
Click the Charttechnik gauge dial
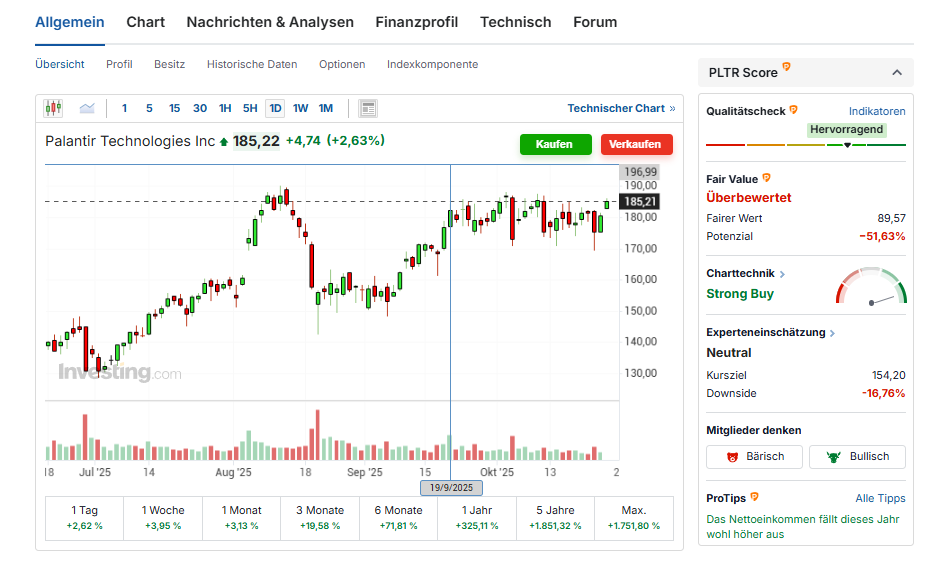[871, 287]
